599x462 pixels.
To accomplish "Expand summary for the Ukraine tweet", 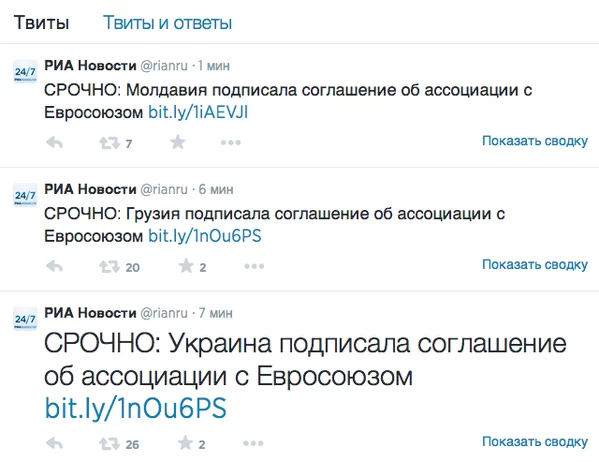I will pyautogui.click(x=535, y=442).
